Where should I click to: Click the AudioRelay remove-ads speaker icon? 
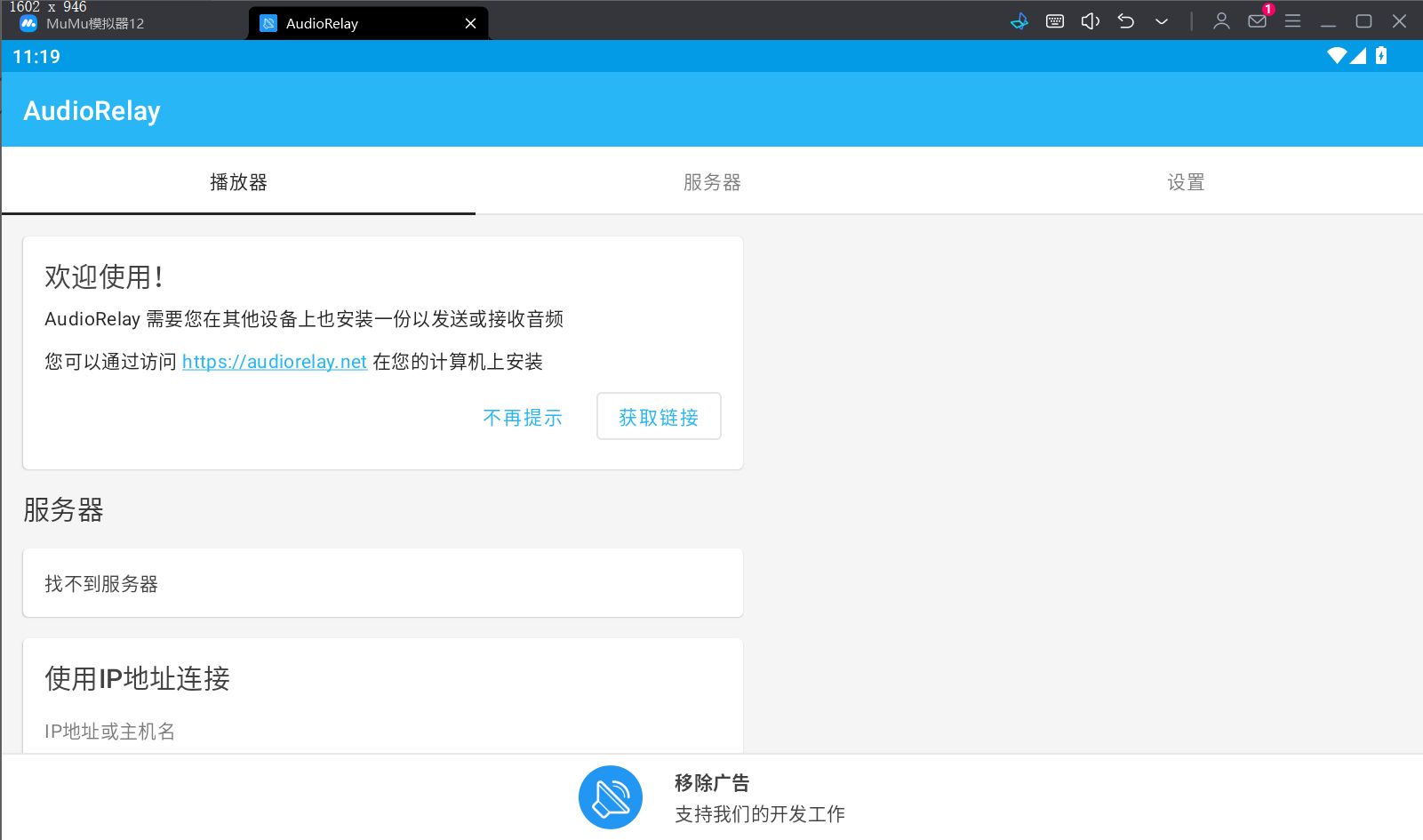coord(611,797)
